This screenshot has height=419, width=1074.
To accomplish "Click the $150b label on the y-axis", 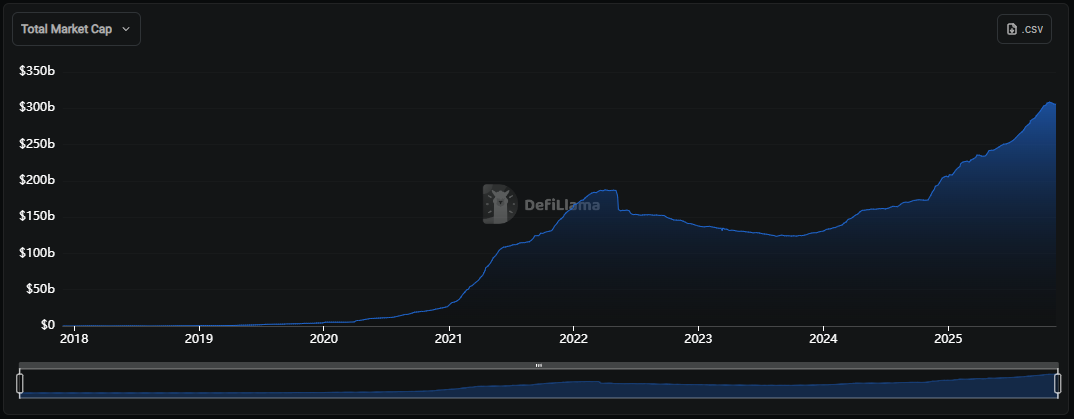I will (x=36, y=216).
